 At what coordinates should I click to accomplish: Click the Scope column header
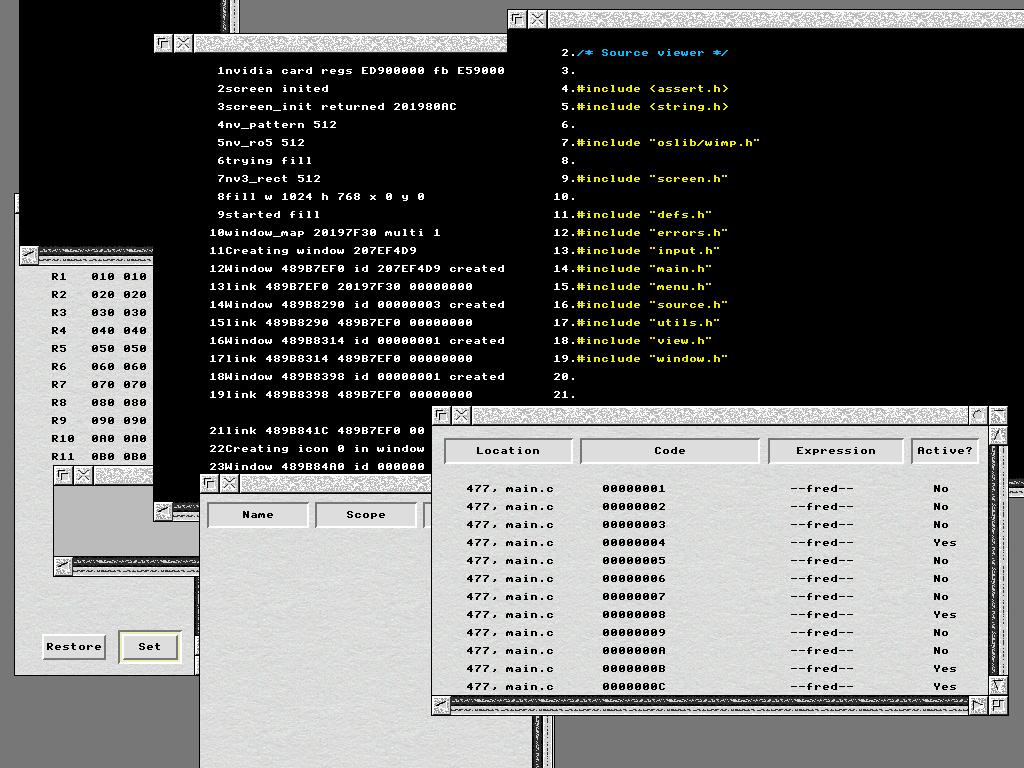point(365,515)
